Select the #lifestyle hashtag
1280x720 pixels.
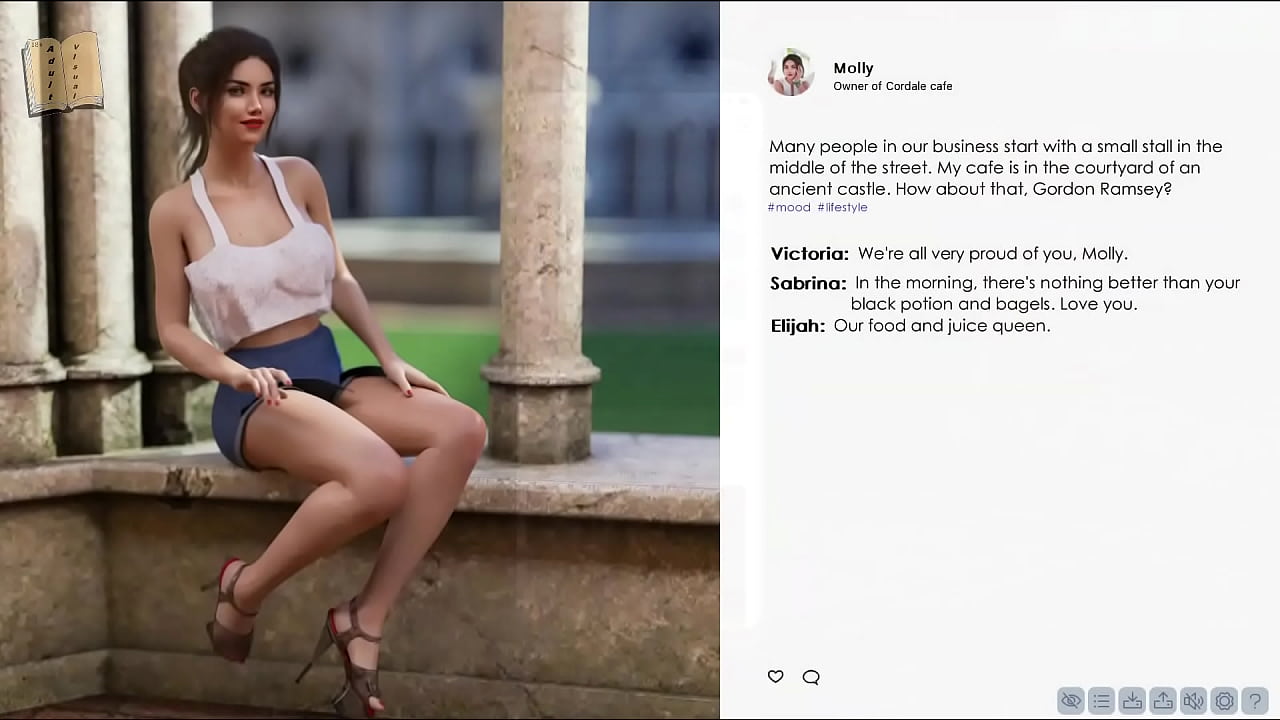point(842,207)
